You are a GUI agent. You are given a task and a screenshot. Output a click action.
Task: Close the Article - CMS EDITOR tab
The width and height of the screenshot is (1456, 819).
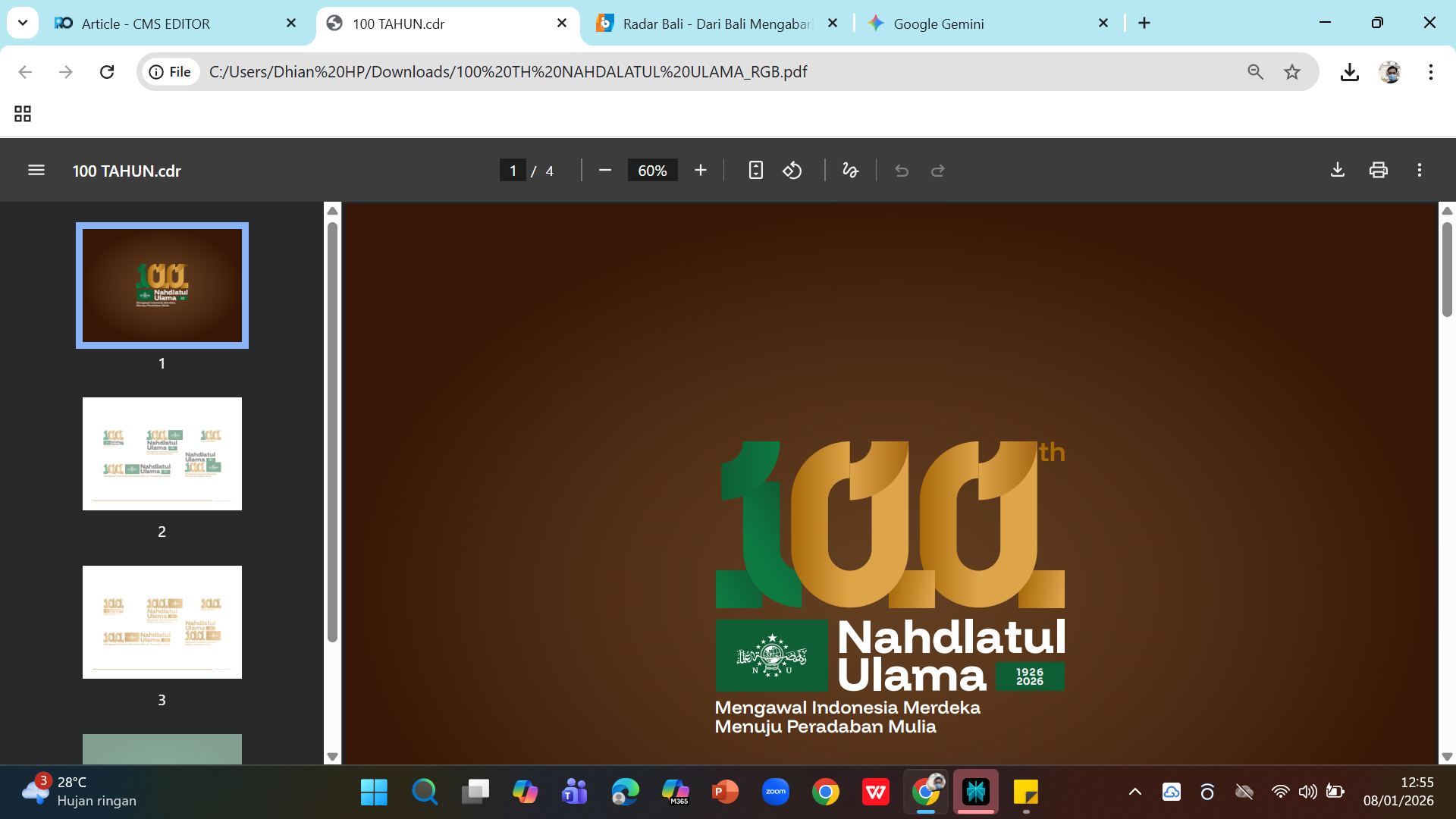(x=291, y=24)
